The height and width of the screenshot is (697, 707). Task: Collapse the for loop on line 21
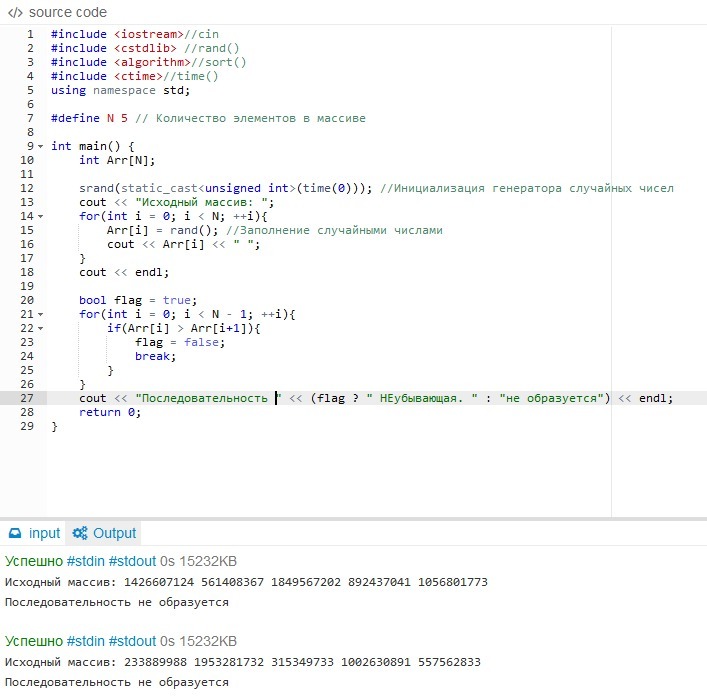click(41, 314)
